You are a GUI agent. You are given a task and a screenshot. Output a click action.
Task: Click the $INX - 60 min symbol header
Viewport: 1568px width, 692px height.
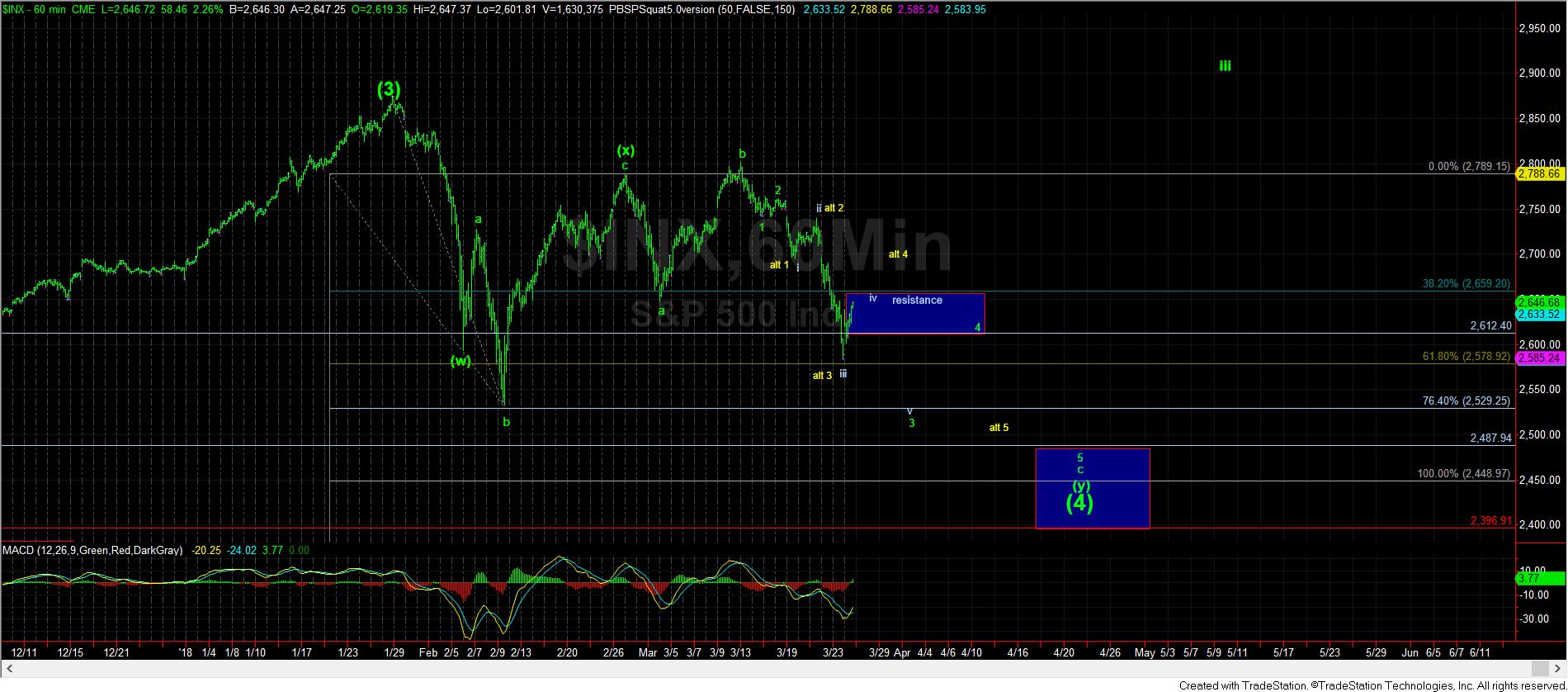39,9
